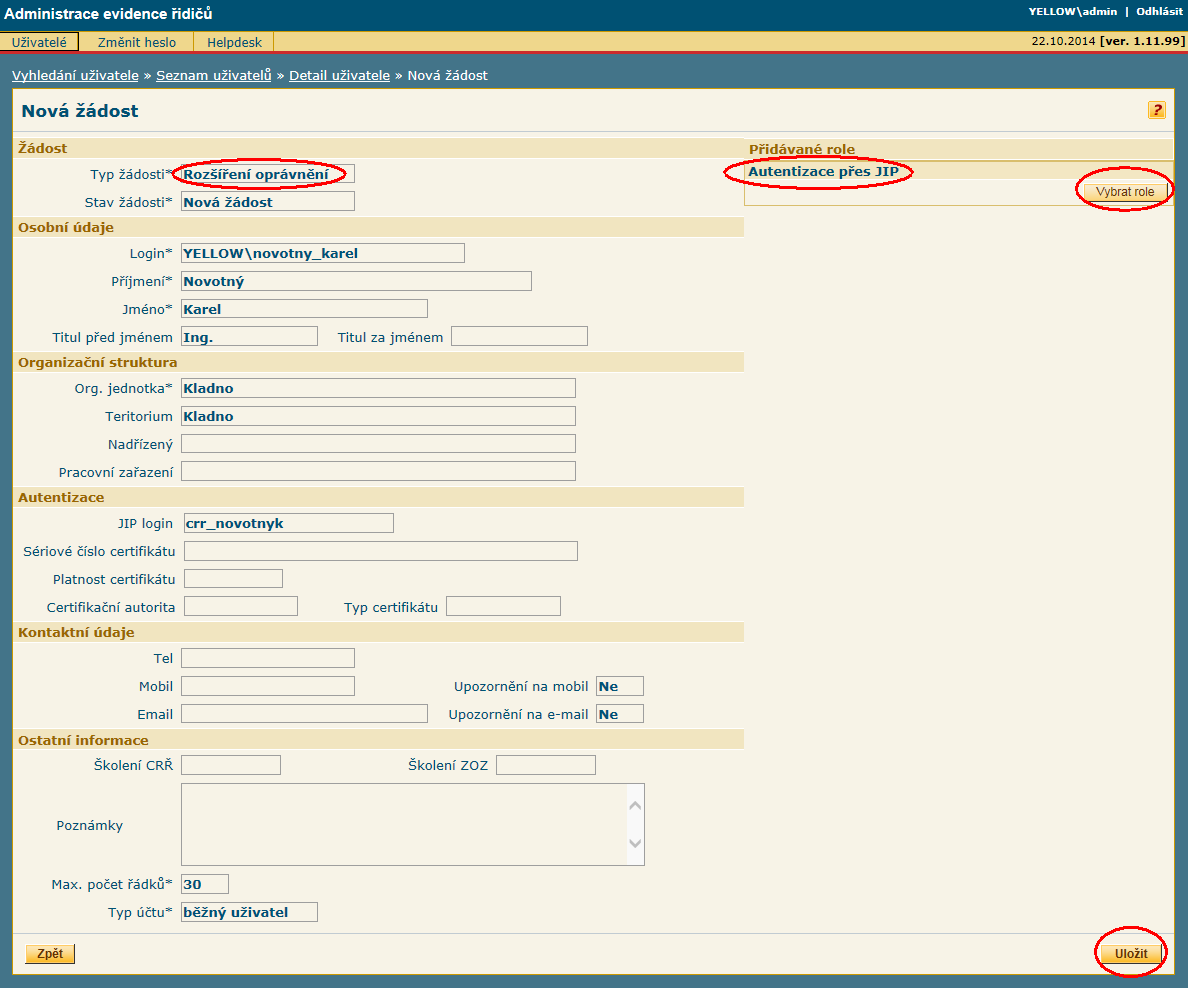Click the JIP login field crr_novotnyk
Screen dimensions: 1188x988
coord(289,523)
